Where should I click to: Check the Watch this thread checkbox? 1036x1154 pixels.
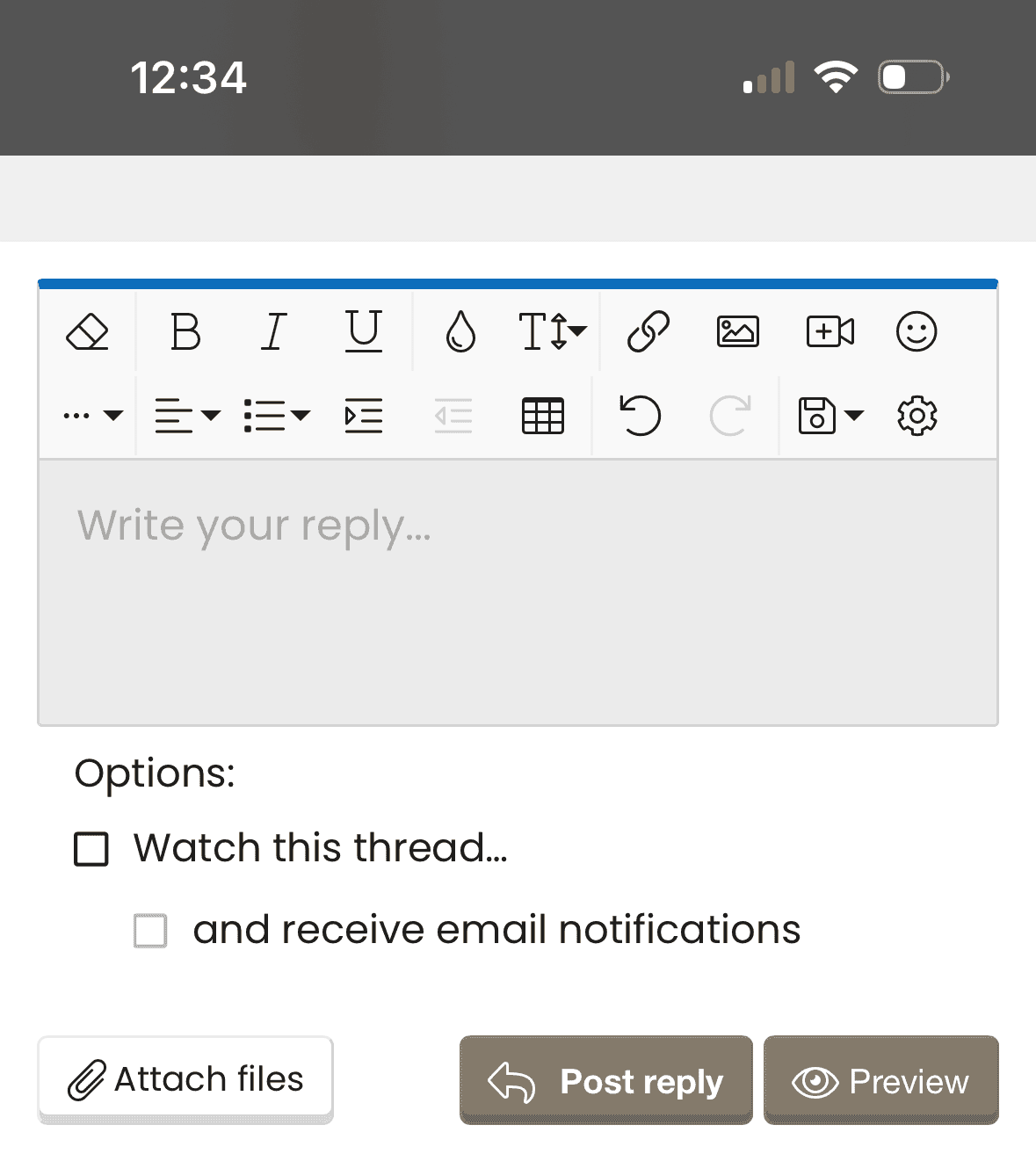pos(91,850)
